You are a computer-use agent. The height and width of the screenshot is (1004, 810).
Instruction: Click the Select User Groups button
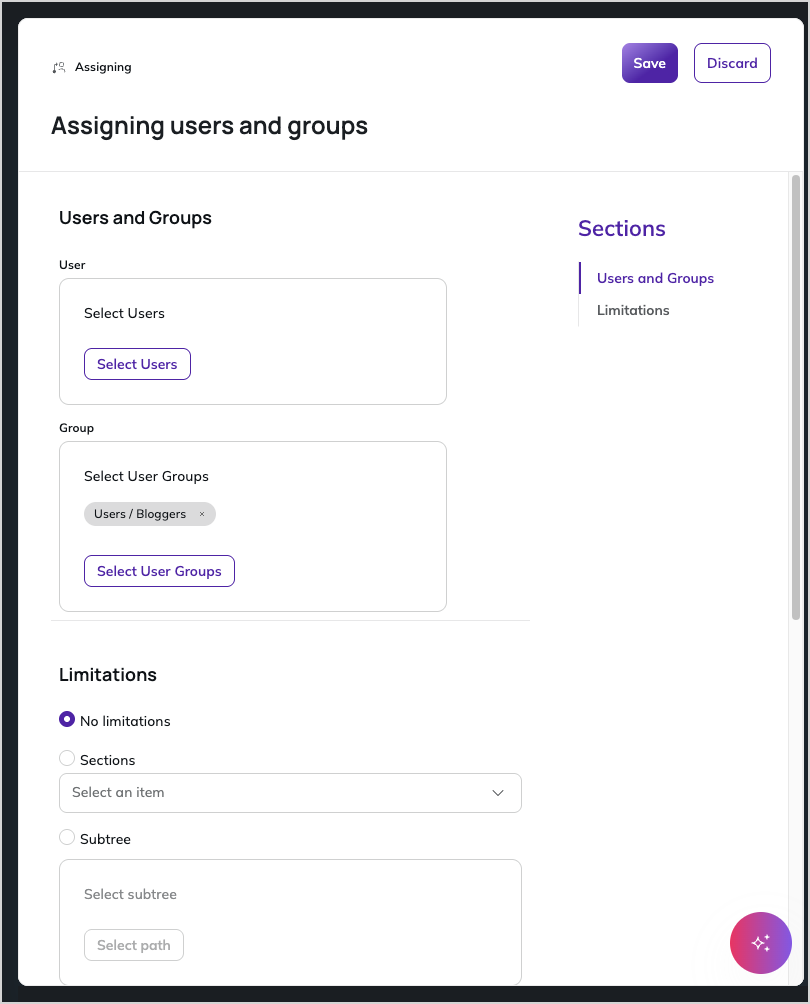pos(159,571)
